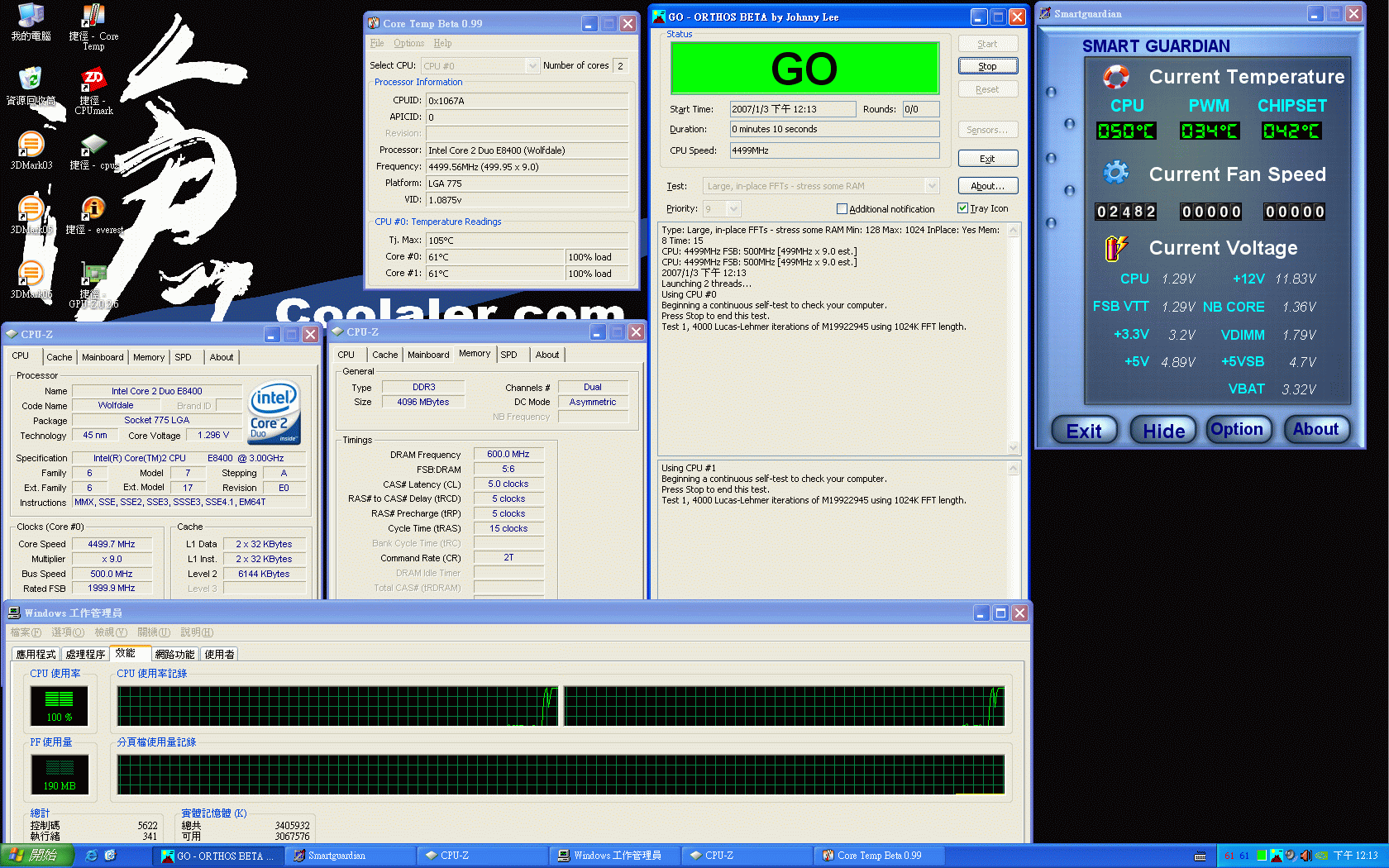Viewport: 1389px width, 868px height.
Task: Open the Options menu in Core Temp
Action: [x=408, y=43]
